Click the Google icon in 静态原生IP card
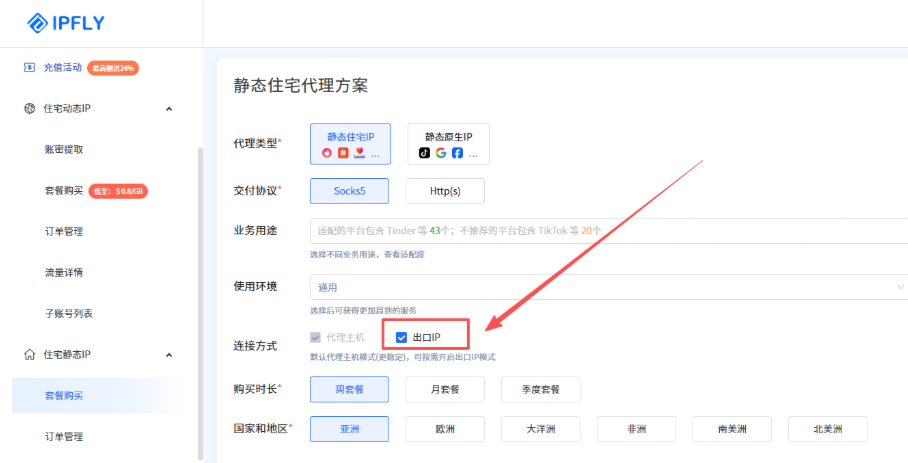Viewport: 908px width, 463px height. pyautogui.click(x=441, y=153)
